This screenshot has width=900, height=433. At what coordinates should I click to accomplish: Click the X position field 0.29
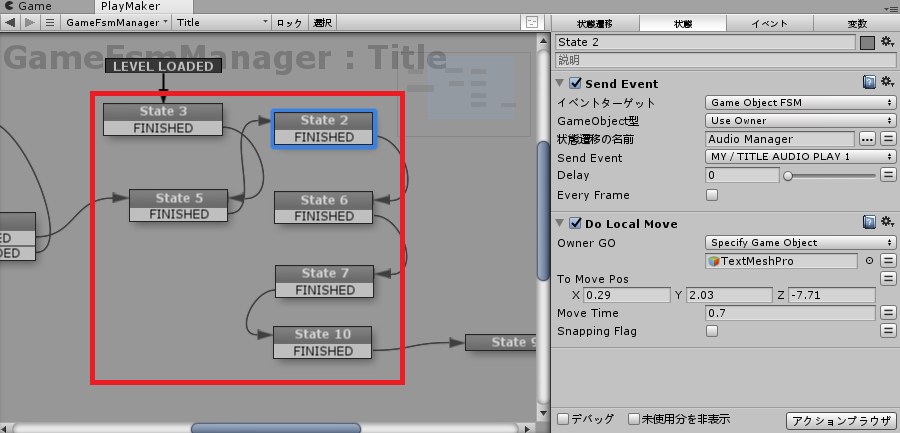627,295
